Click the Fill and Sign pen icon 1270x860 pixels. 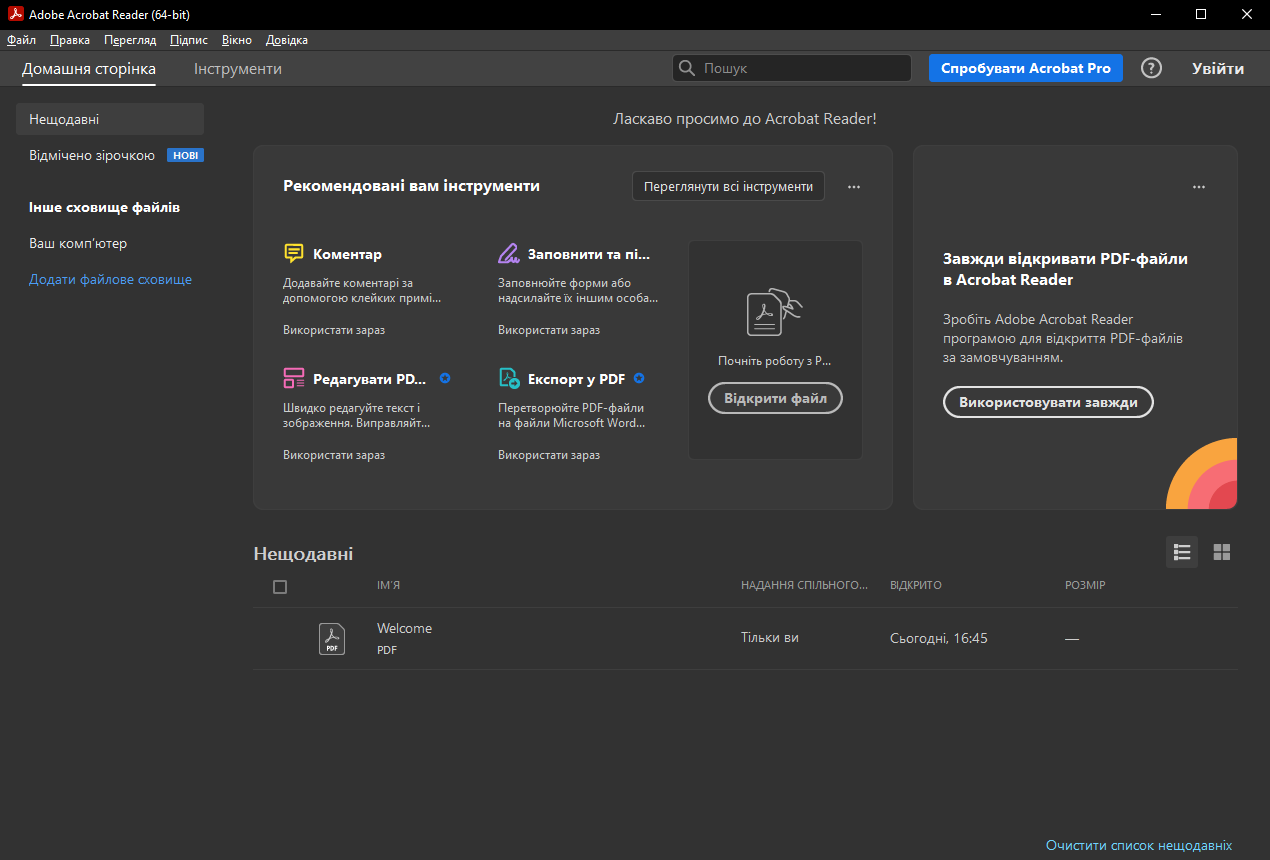[x=509, y=253]
